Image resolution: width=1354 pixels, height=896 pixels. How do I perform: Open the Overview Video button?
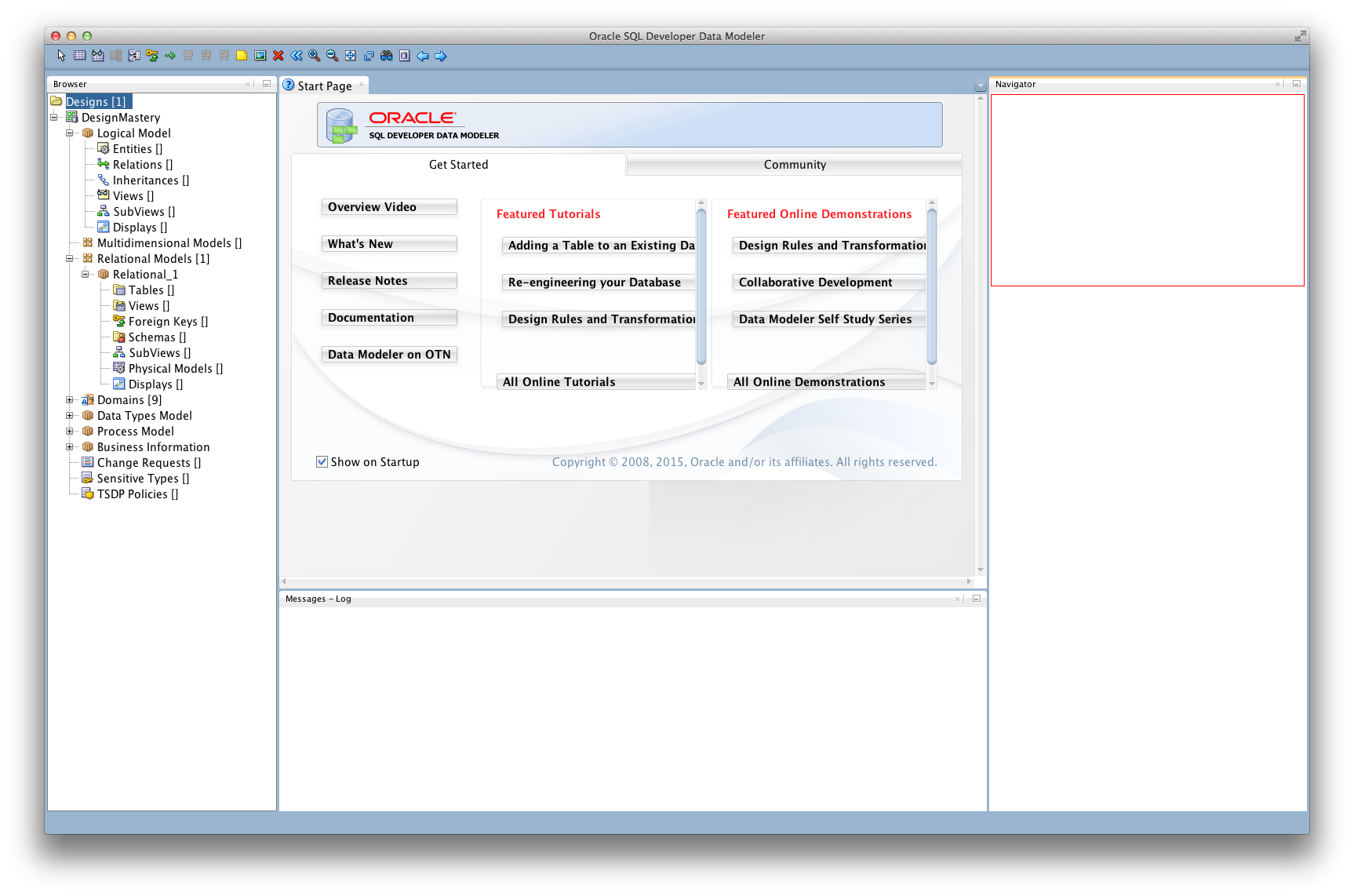coord(388,207)
